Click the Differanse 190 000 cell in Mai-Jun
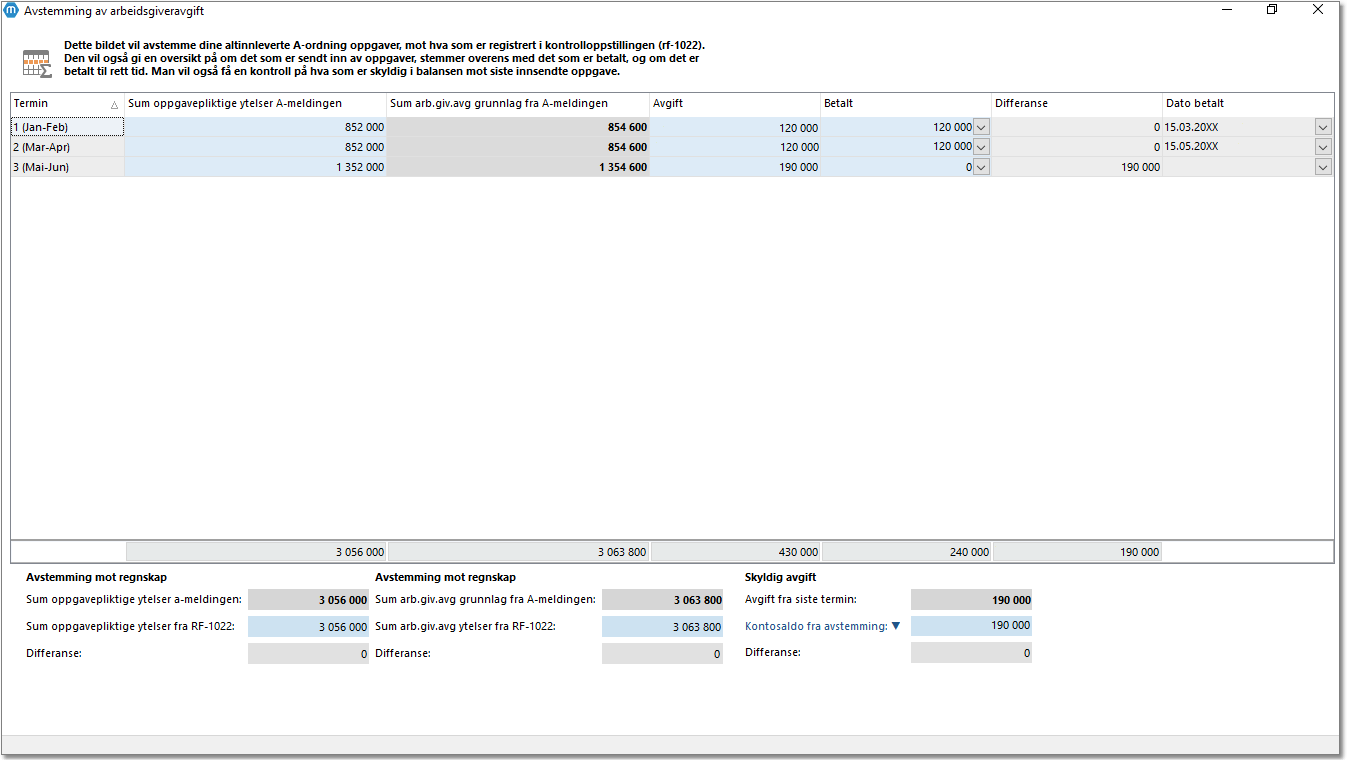Image resolution: width=1347 pixels, height=762 pixels. coord(1077,167)
